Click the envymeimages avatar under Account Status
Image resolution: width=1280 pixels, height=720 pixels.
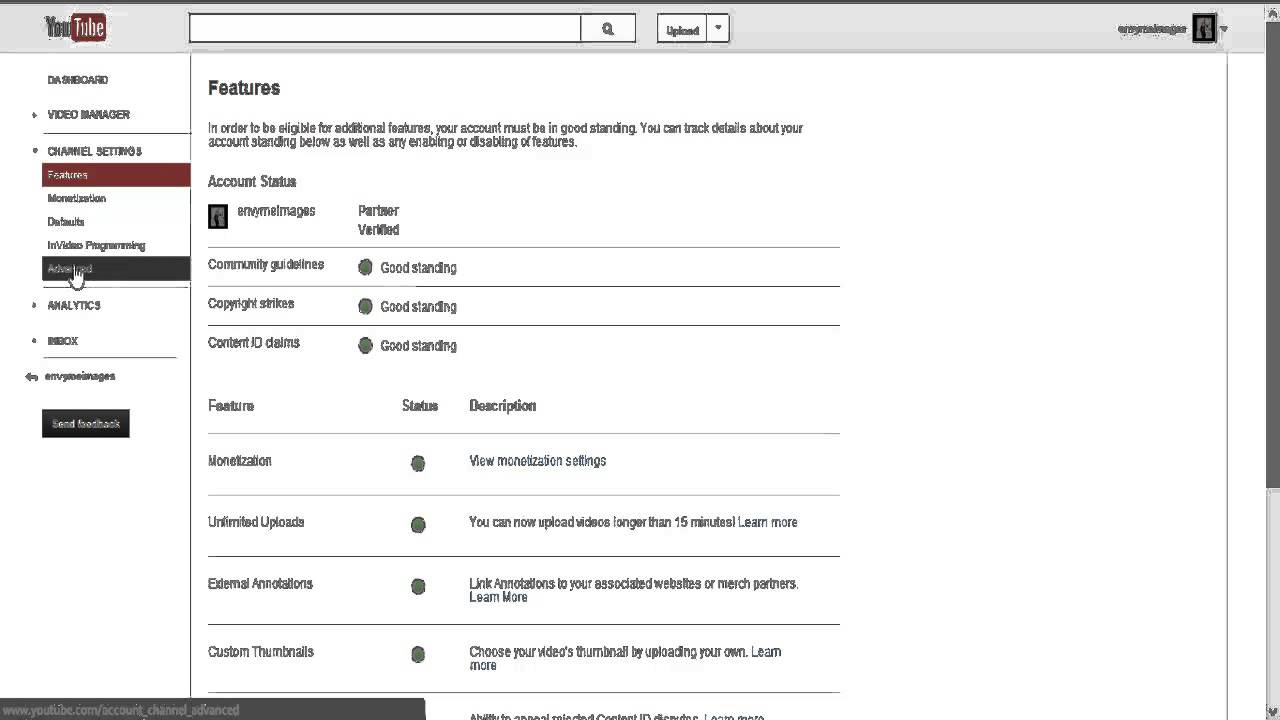218,216
